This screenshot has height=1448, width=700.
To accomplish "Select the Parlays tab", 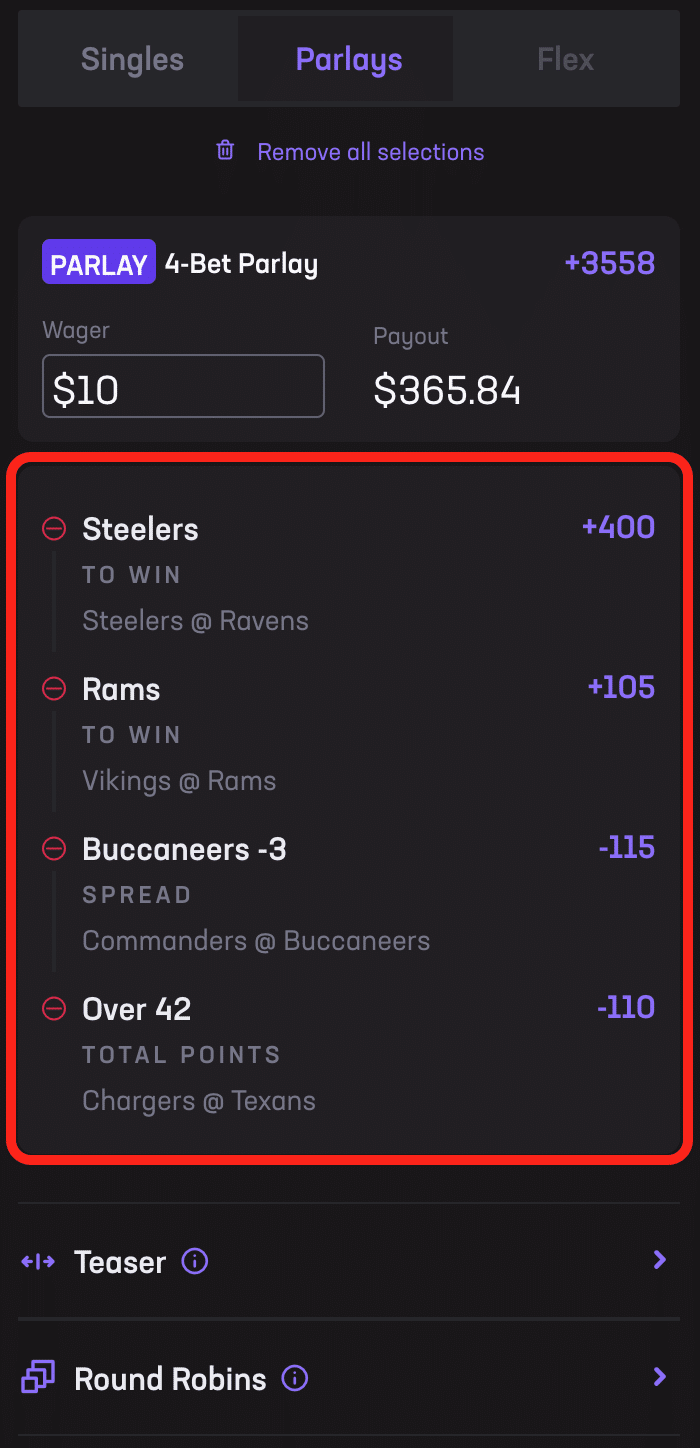I will click(x=349, y=60).
